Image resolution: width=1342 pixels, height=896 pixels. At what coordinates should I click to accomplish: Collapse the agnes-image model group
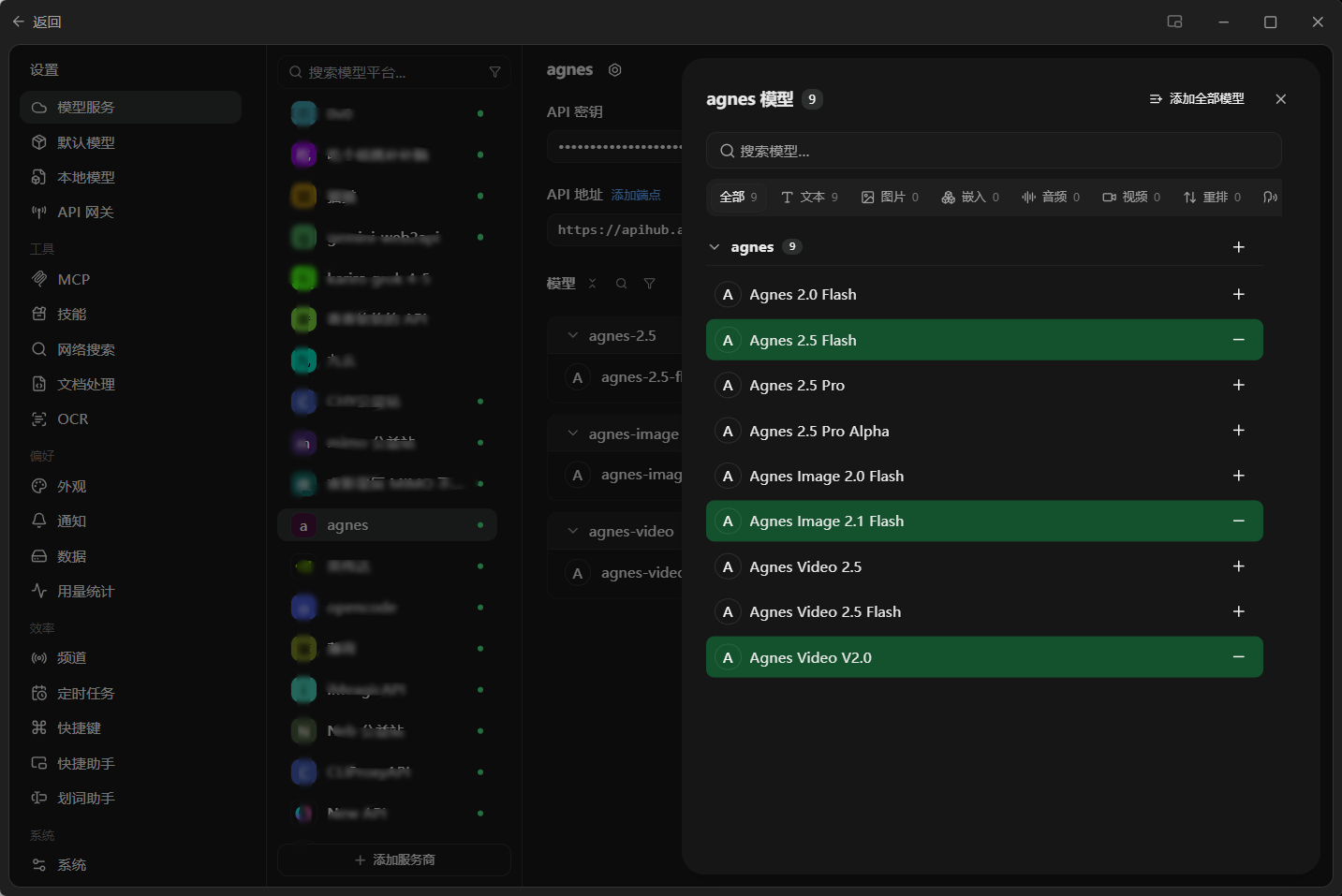pos(572,433)
